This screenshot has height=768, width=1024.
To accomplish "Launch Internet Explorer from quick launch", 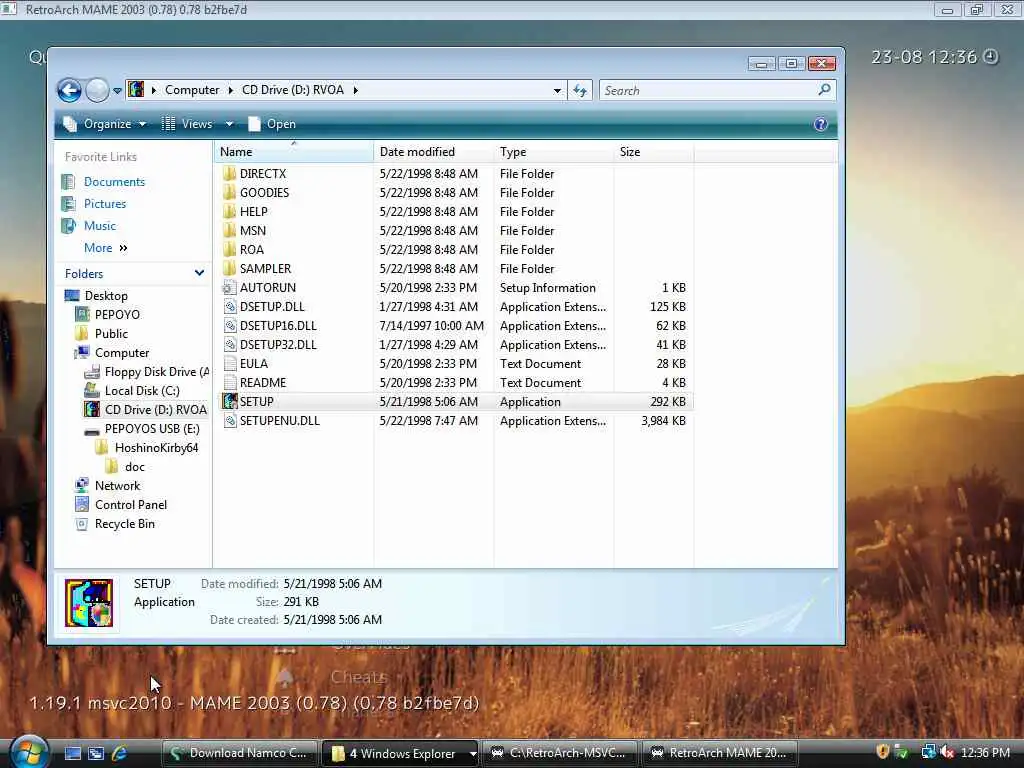I will click(x=120, y=753).
